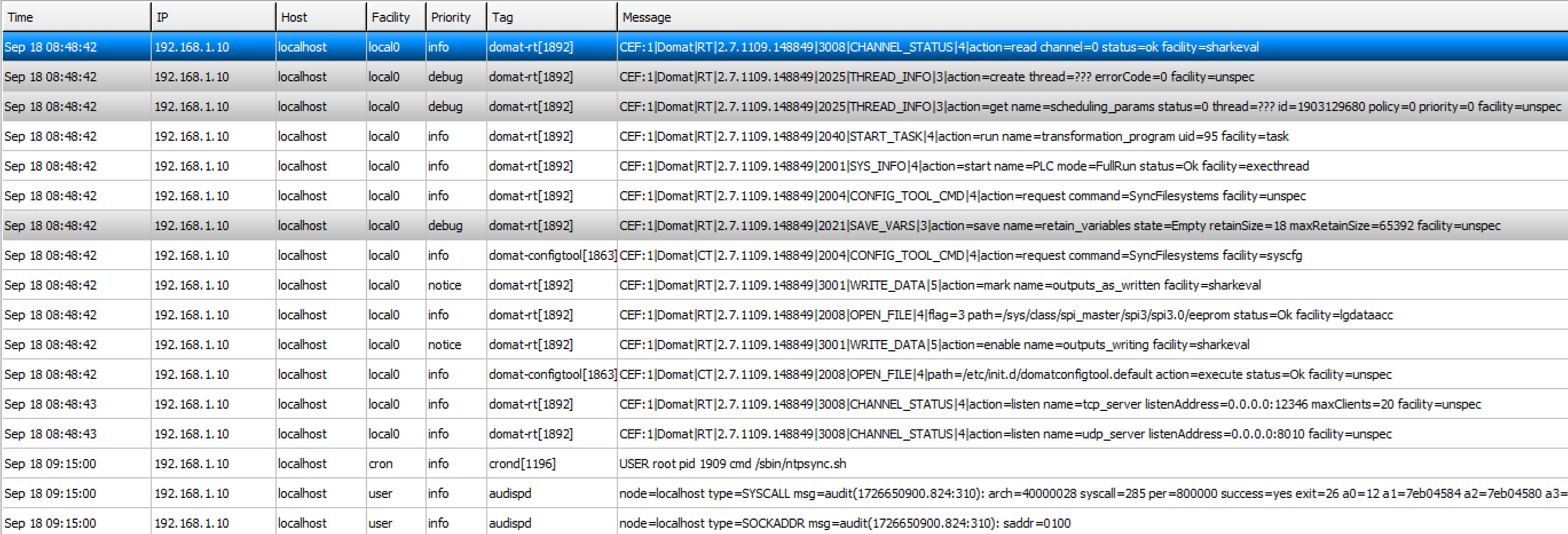The width and height of the screenshot is (1568, 534).
Task: Select the CHANNEL_STATUS action=read channel=0 message
Action: [939, 47]
